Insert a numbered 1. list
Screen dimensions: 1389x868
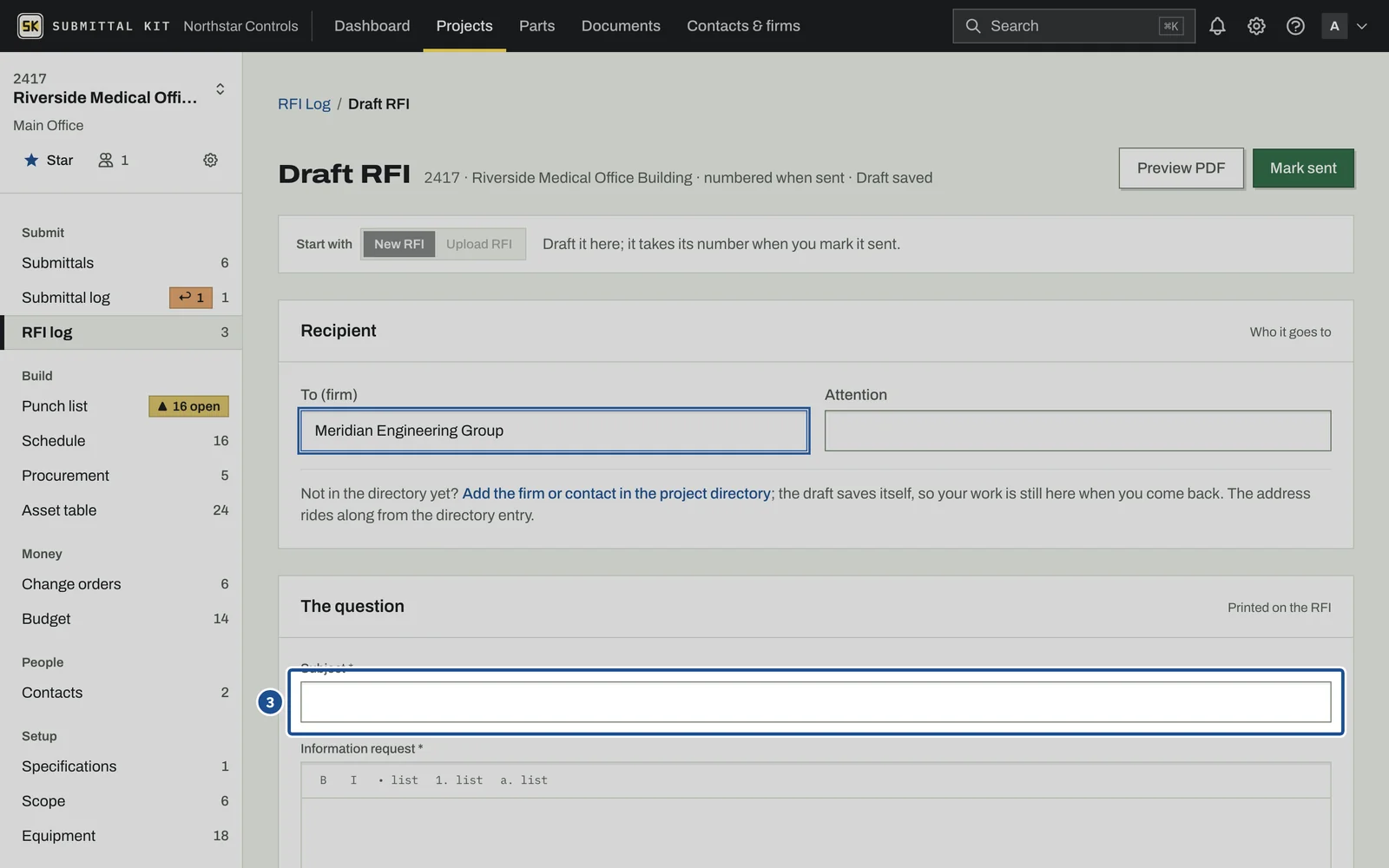(x=459, y=780)
